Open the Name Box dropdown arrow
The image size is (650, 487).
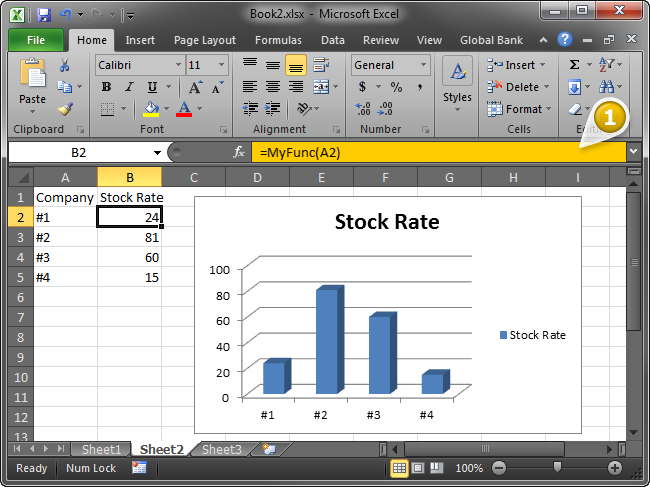point(157,153)
